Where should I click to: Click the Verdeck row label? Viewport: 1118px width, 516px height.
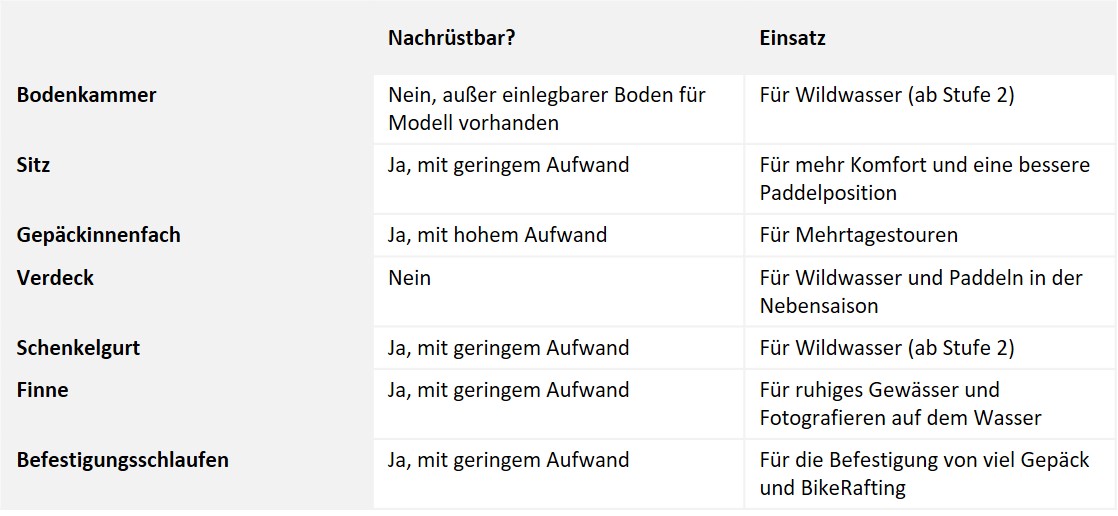tap(55, 277)
